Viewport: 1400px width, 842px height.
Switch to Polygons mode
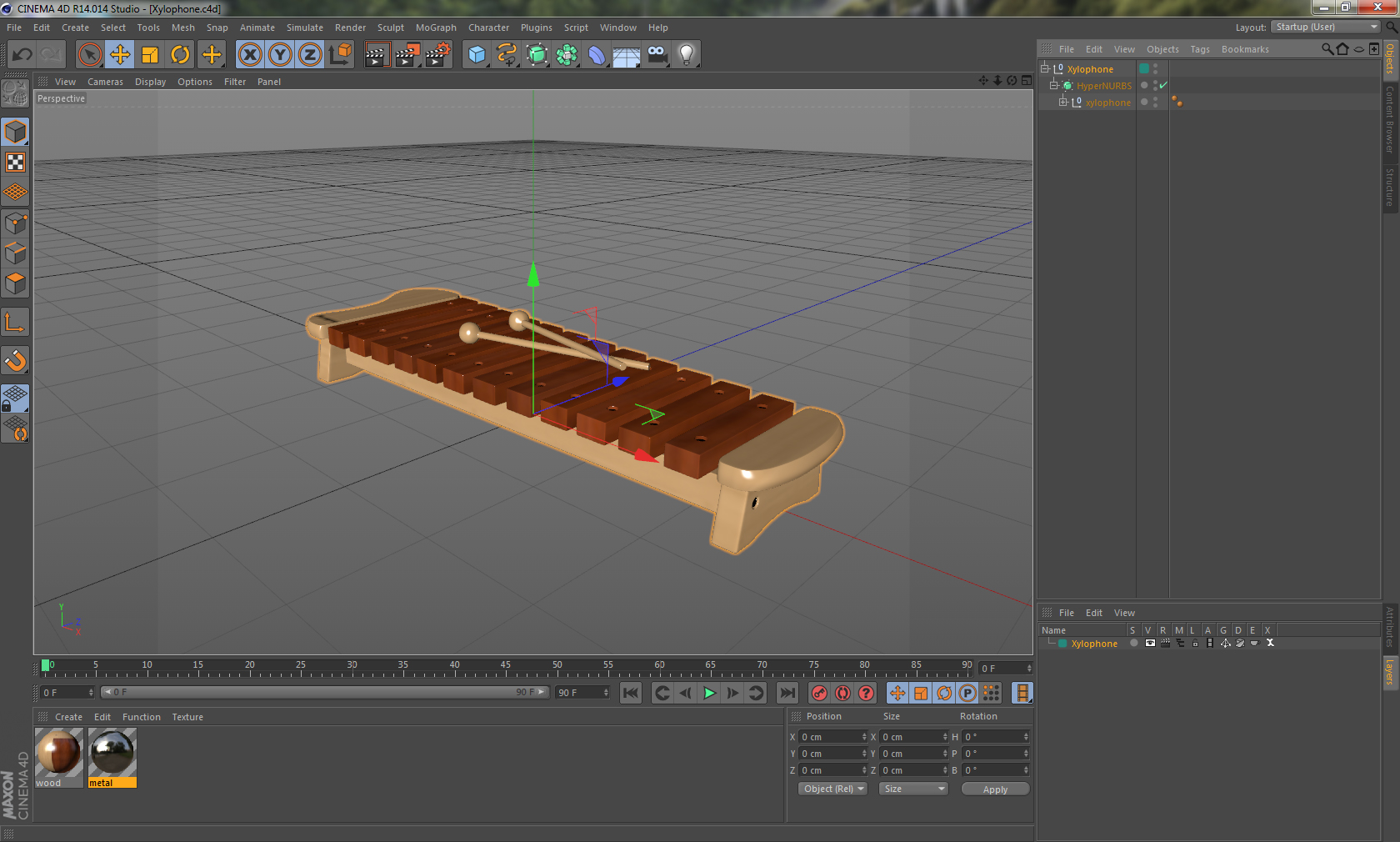(x=16, y=284)
